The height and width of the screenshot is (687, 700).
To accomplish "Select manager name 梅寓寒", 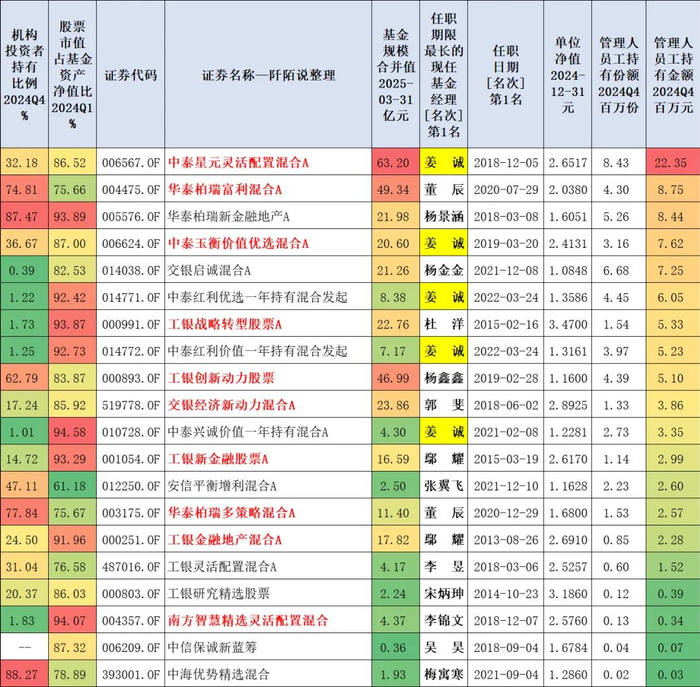I will click(444, 675).
